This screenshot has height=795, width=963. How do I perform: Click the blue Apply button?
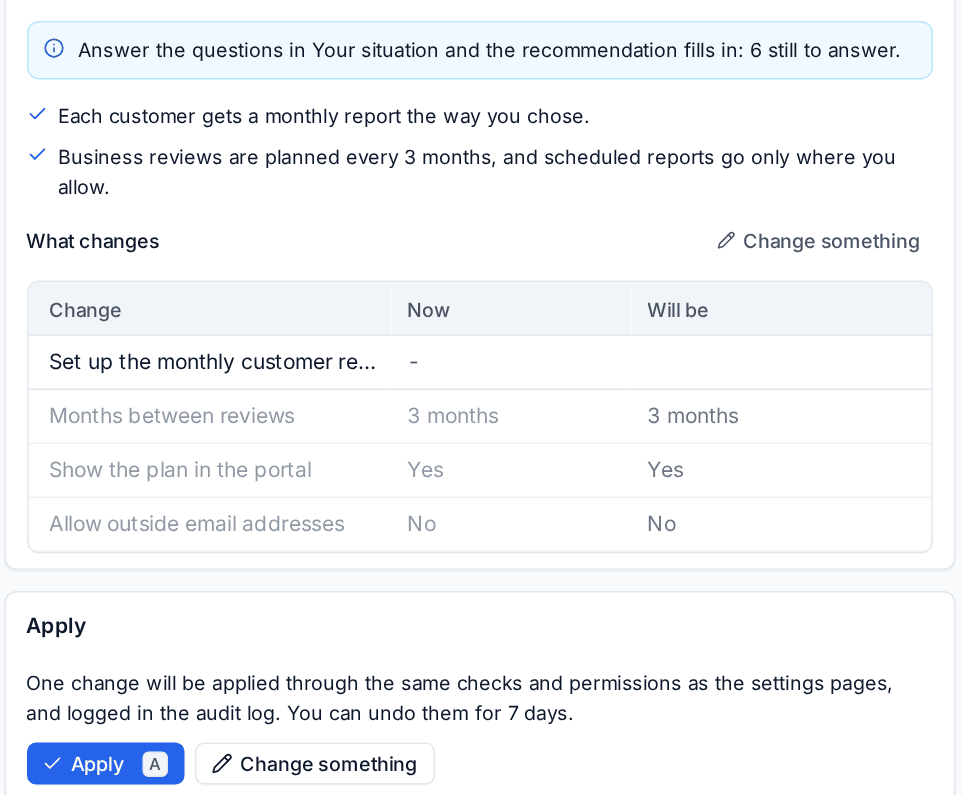[106, 764]
